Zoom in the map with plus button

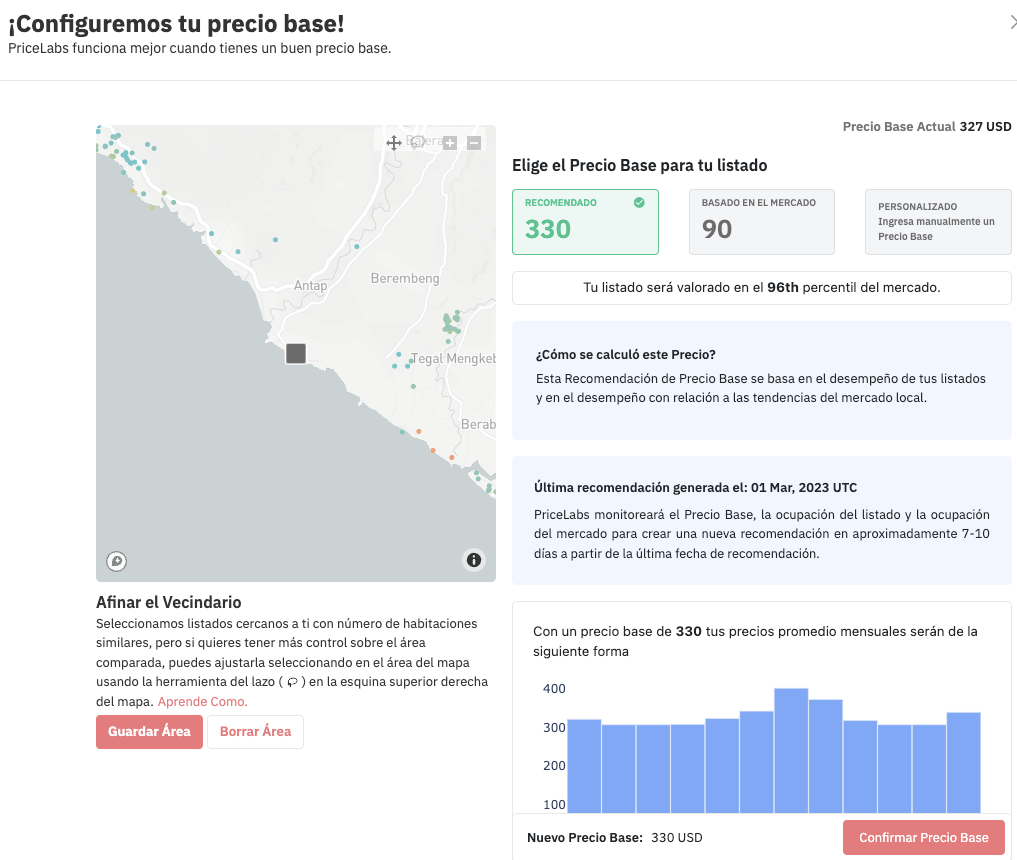point(450,143)
